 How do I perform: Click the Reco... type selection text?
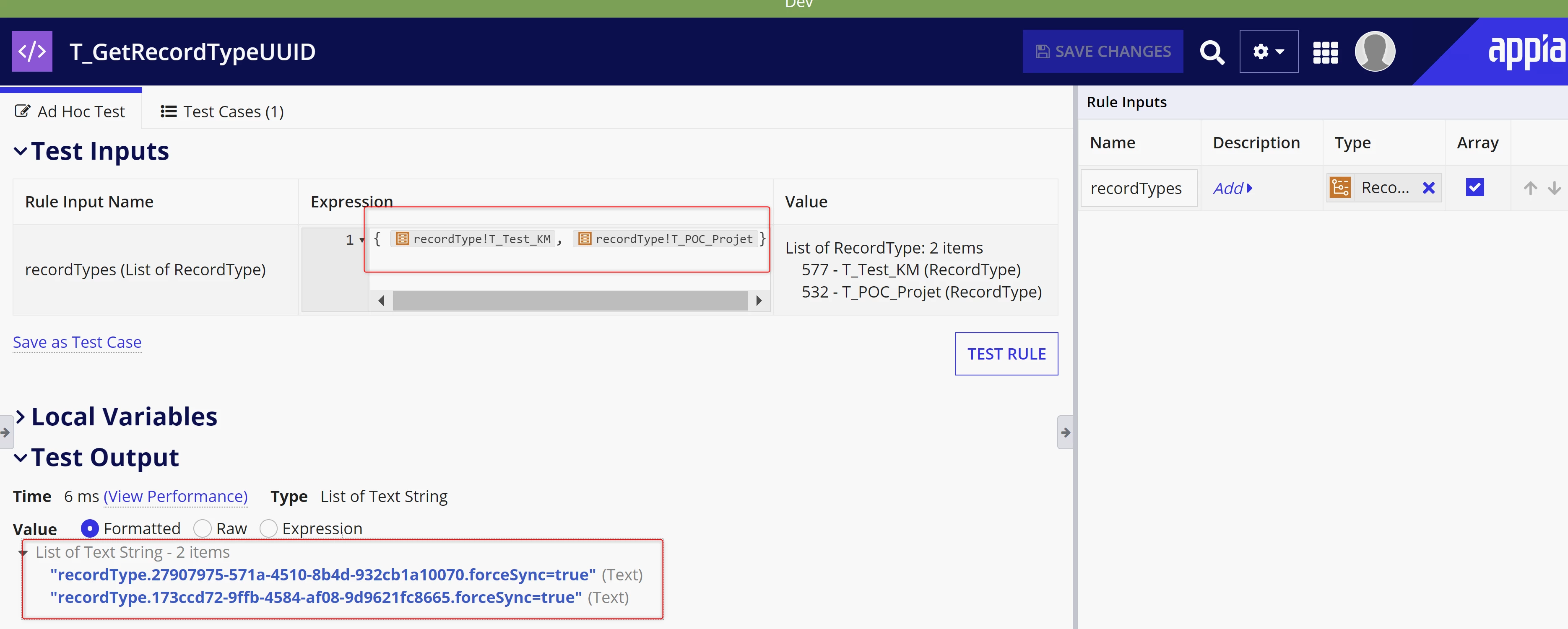[1385, 188]
